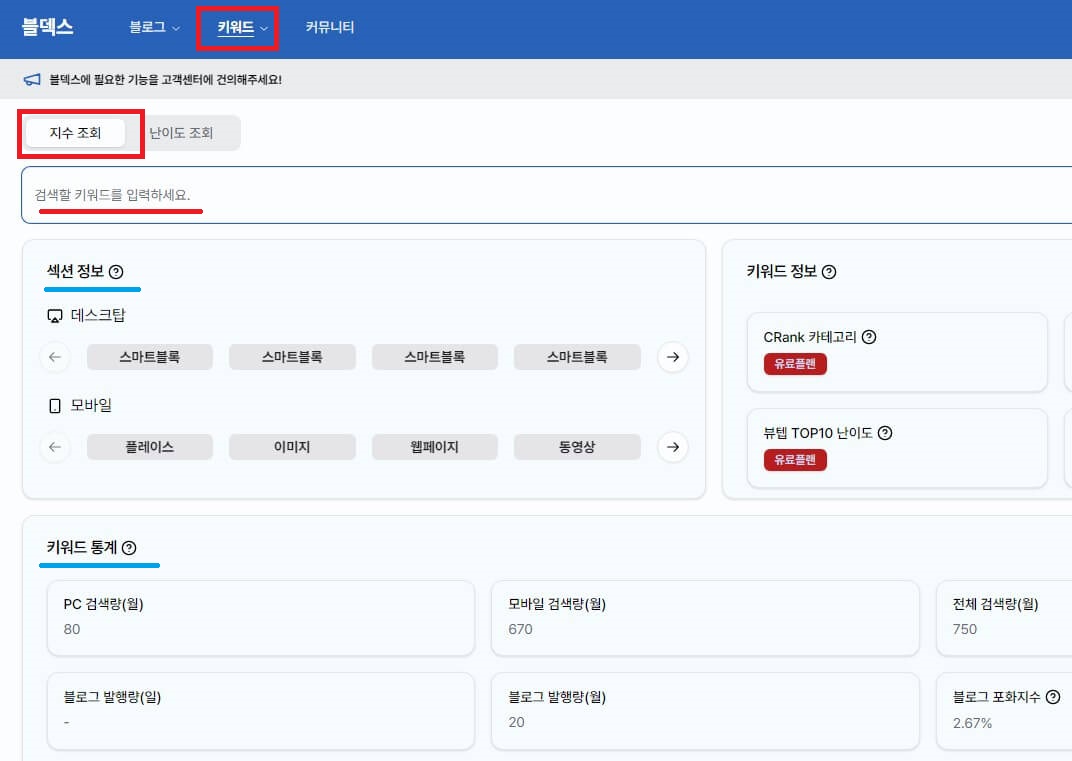
Task: Select the 이미지 section chip
Action: pyautogui.click(x=292, y=447)
